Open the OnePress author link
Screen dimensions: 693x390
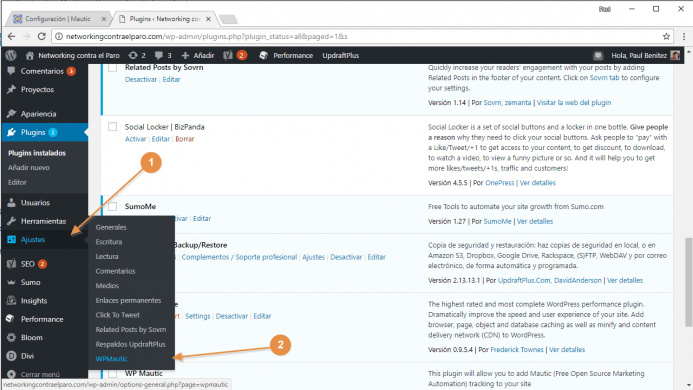tap(499, 183)
